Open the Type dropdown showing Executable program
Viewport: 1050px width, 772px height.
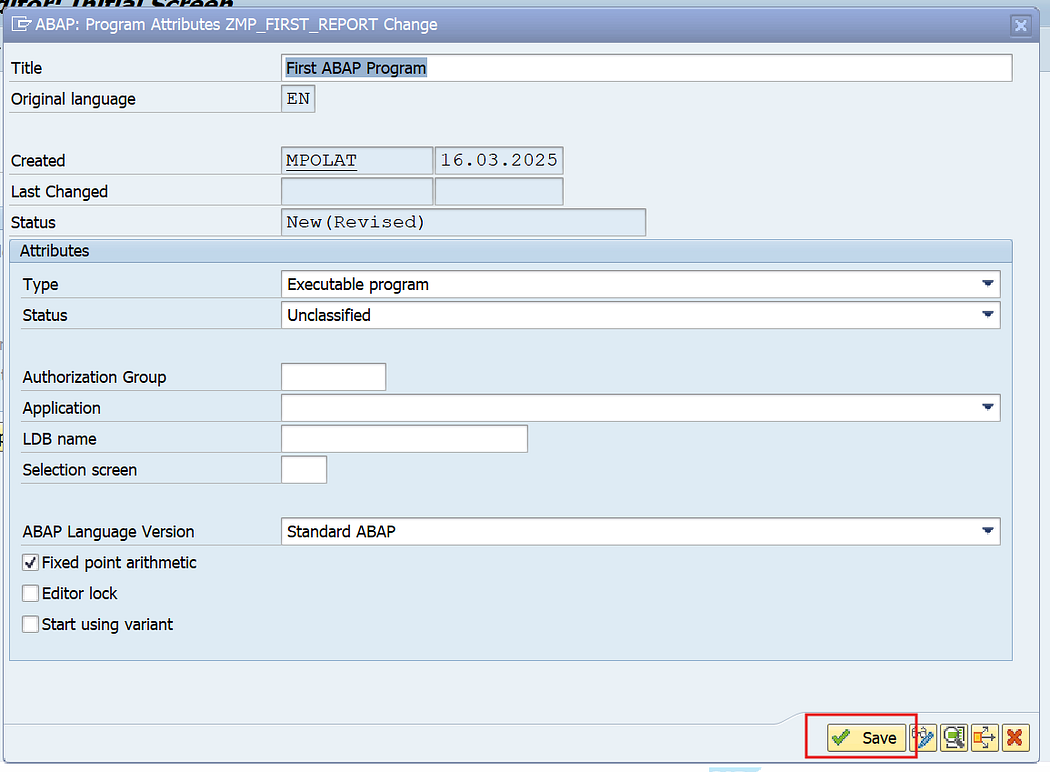(x=989, y=284)
